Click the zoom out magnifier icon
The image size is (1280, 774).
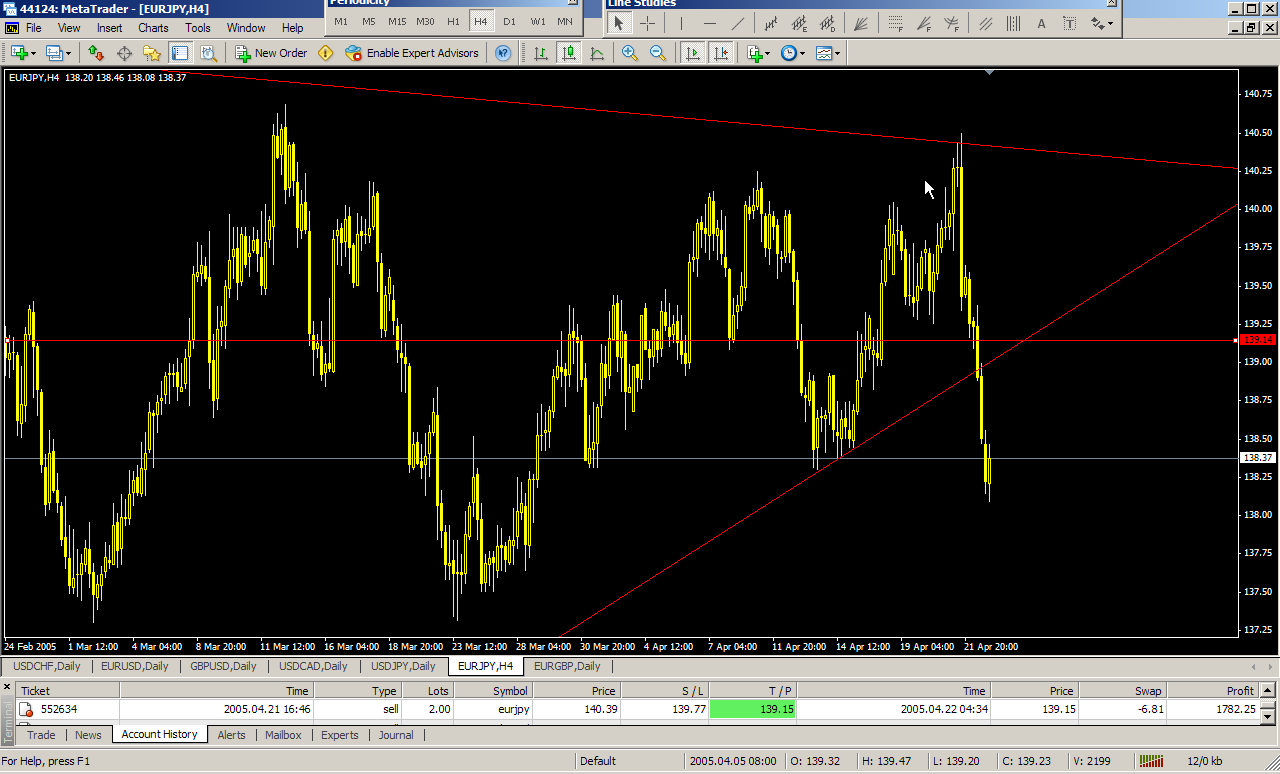tap(658, 53)
